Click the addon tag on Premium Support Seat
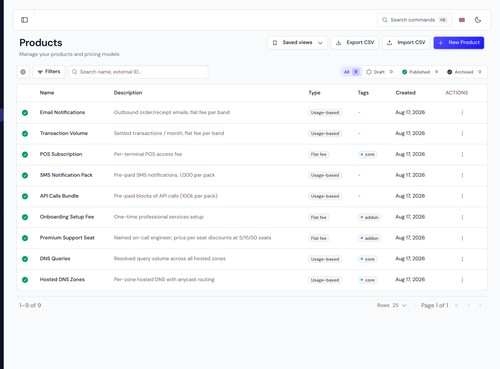The image size is (500, 369). pyautogui.click(x=369, y=238)
